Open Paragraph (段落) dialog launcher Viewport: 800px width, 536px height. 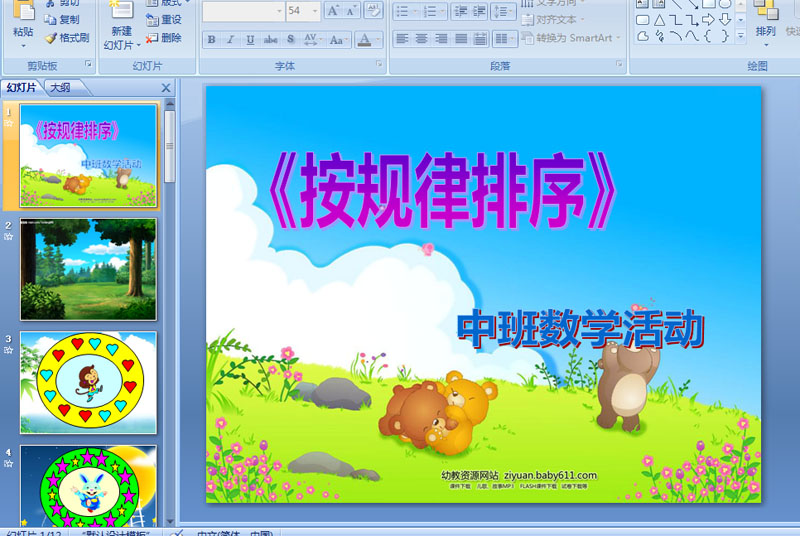[619, 64]
